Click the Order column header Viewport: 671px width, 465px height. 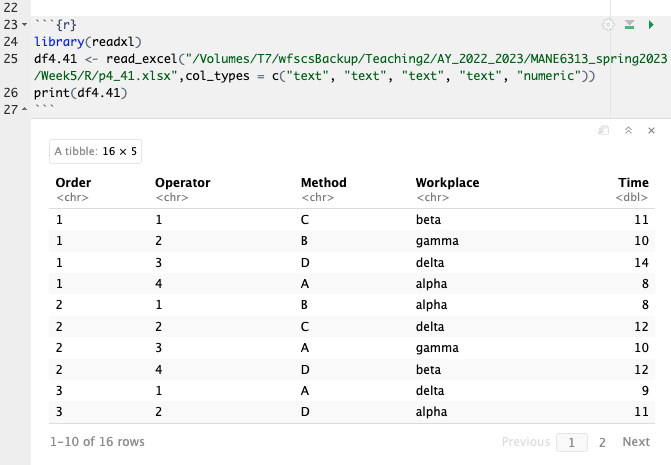tap(73, 183)
